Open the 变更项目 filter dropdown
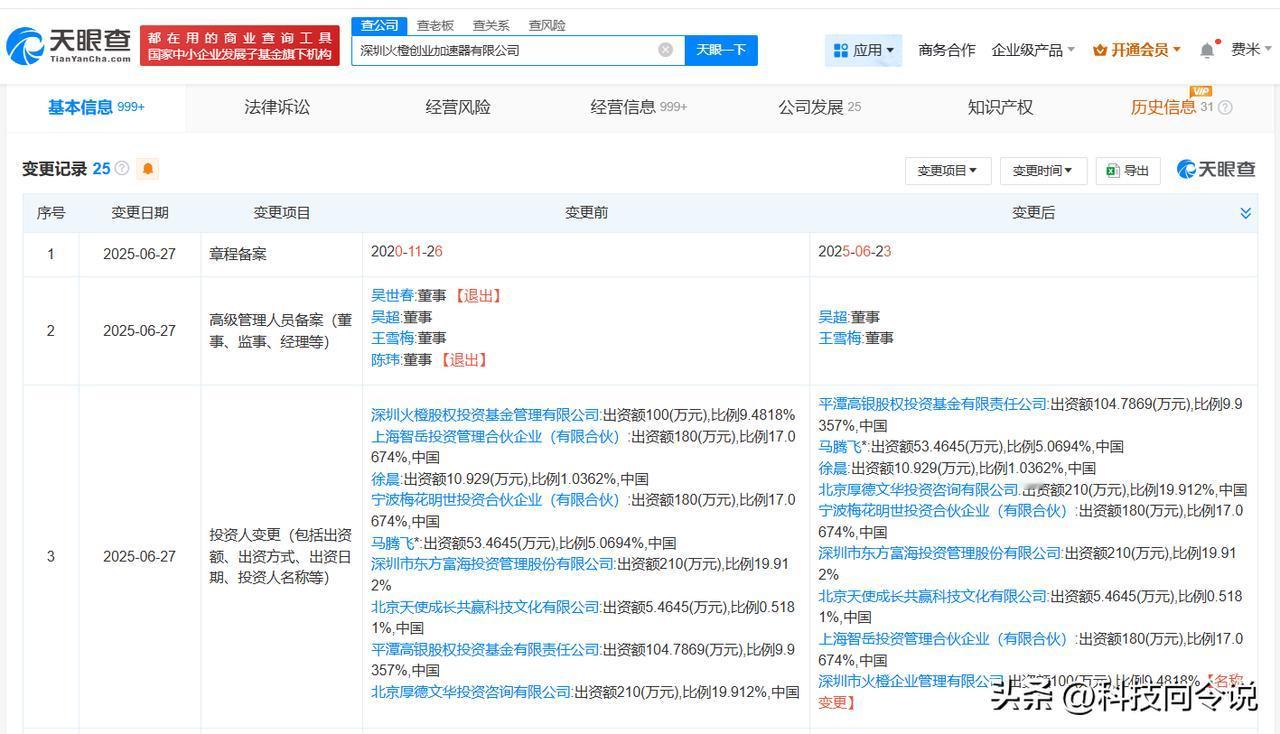This screenshot has width=1280, height=734. 947,171
